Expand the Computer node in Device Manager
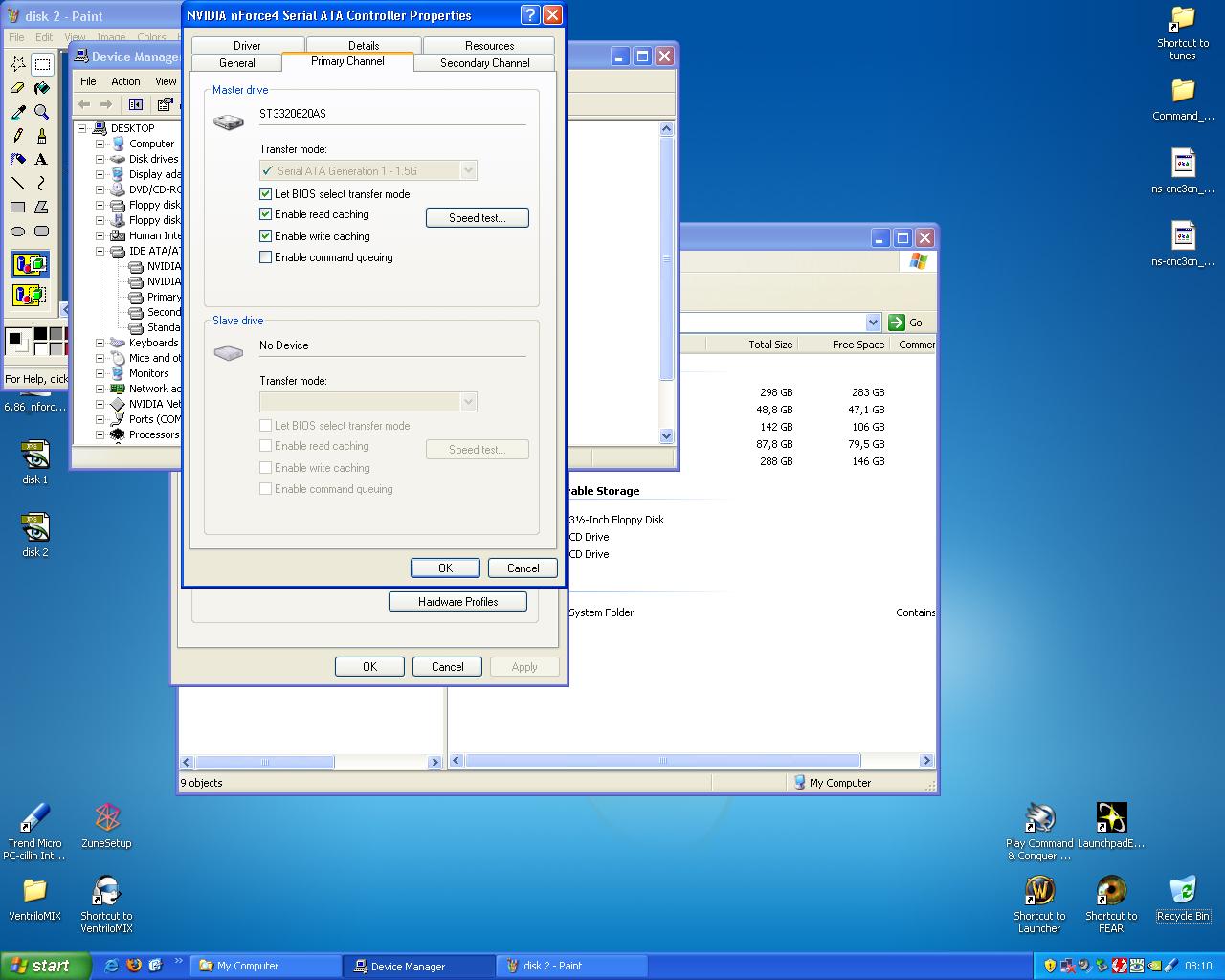Image resolution: width=1225 pixels, height=980 pixels. (x=100, y=144)
